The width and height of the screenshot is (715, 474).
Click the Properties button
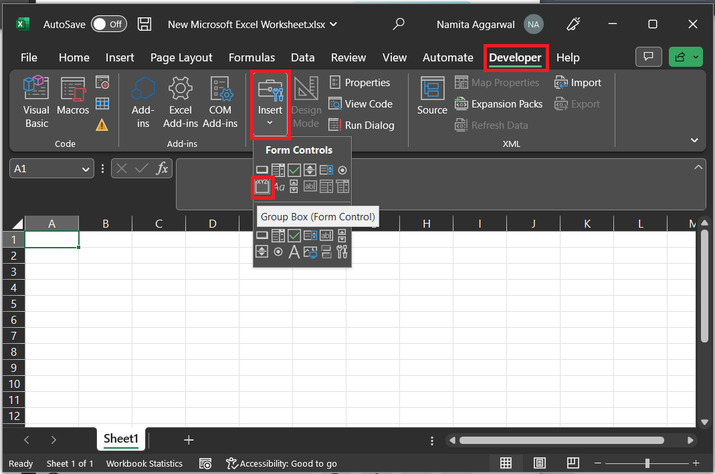(x=360, y=82)
